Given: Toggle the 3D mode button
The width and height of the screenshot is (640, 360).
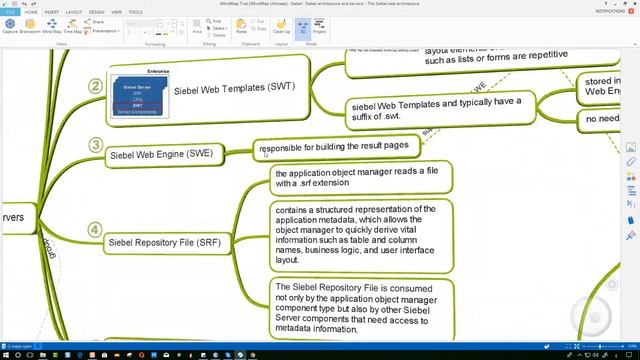Looking at the screenshot, I should 303,28.
